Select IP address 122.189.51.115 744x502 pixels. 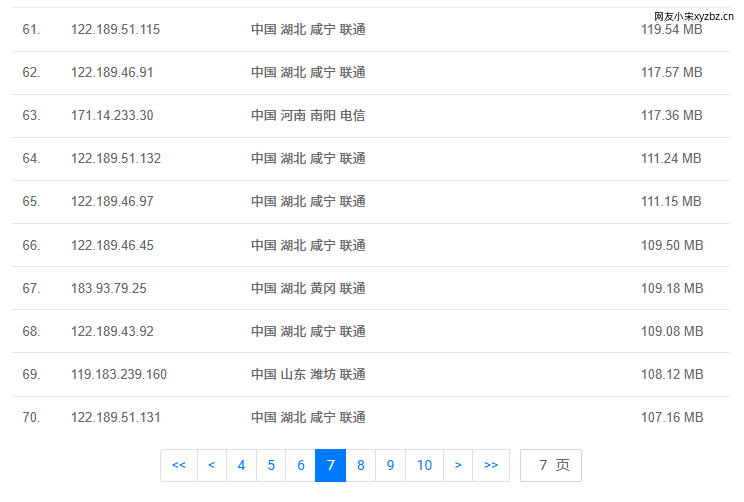(115, 30)
